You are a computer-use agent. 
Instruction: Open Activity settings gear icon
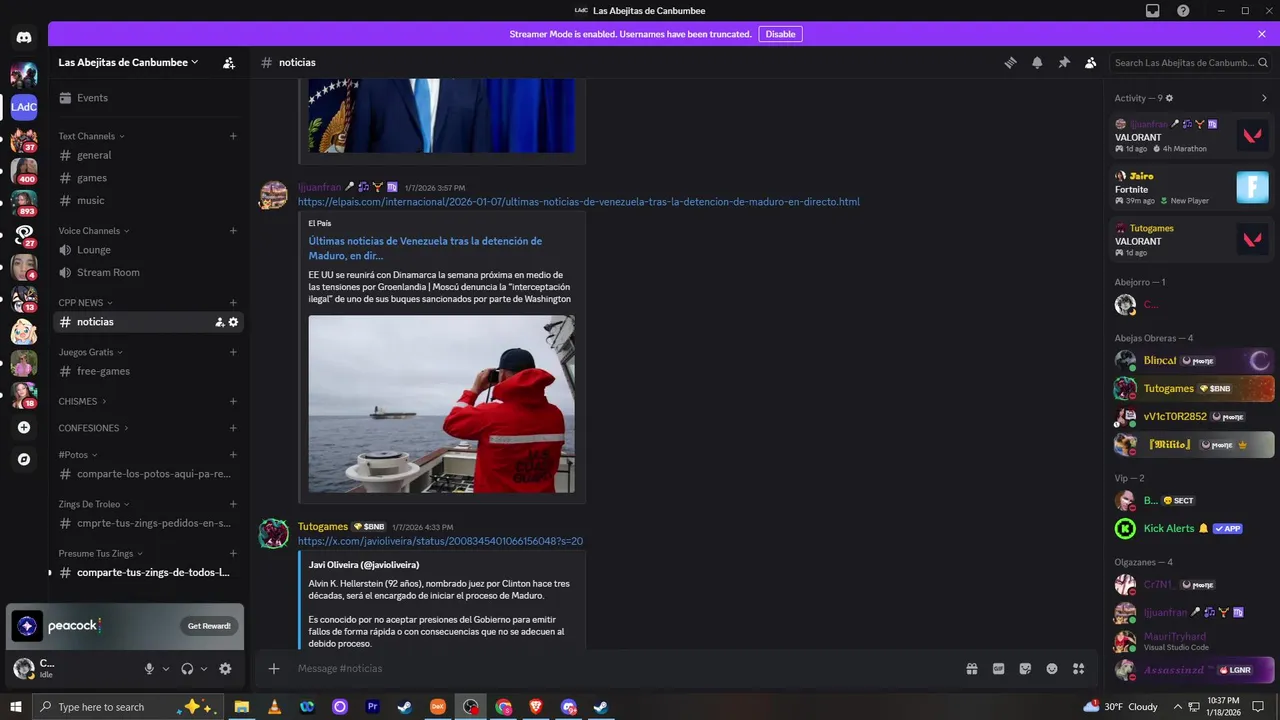[x=1169, y=98]
